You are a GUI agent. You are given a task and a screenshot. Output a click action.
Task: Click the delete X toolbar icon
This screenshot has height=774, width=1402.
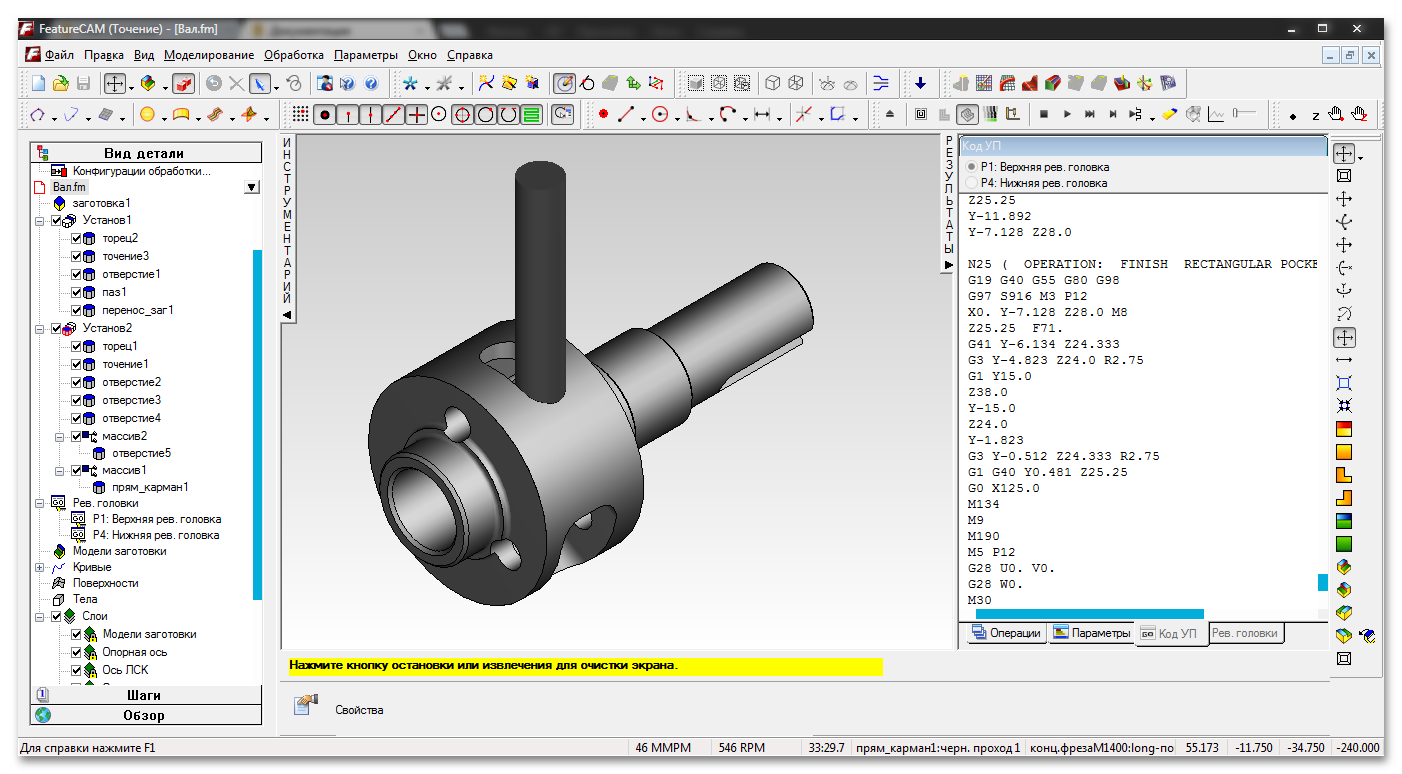tap(236, 83)
